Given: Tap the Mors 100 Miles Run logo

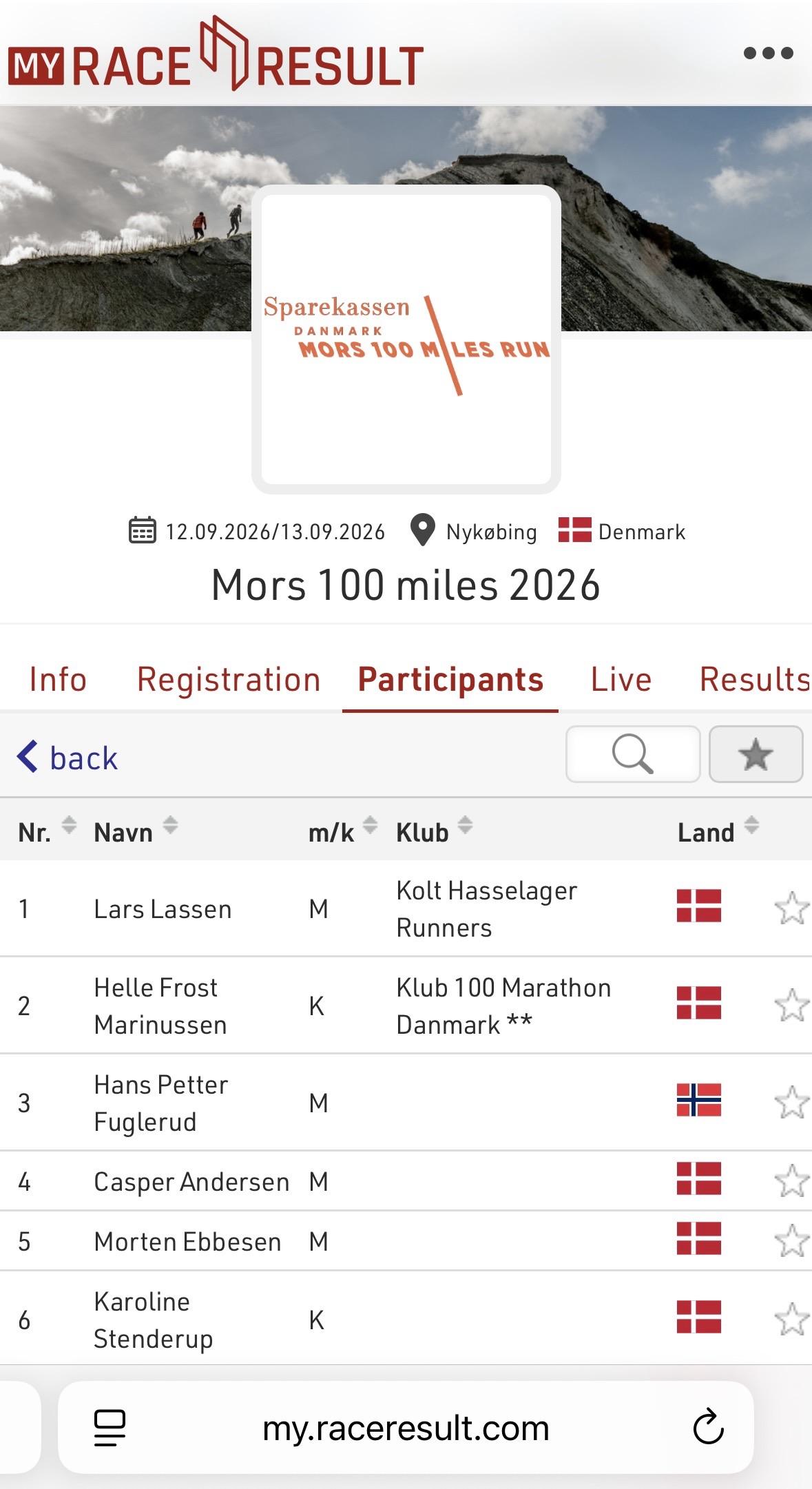Looking at the screenshot, I should pyautogui.click(x=406, y=339).
